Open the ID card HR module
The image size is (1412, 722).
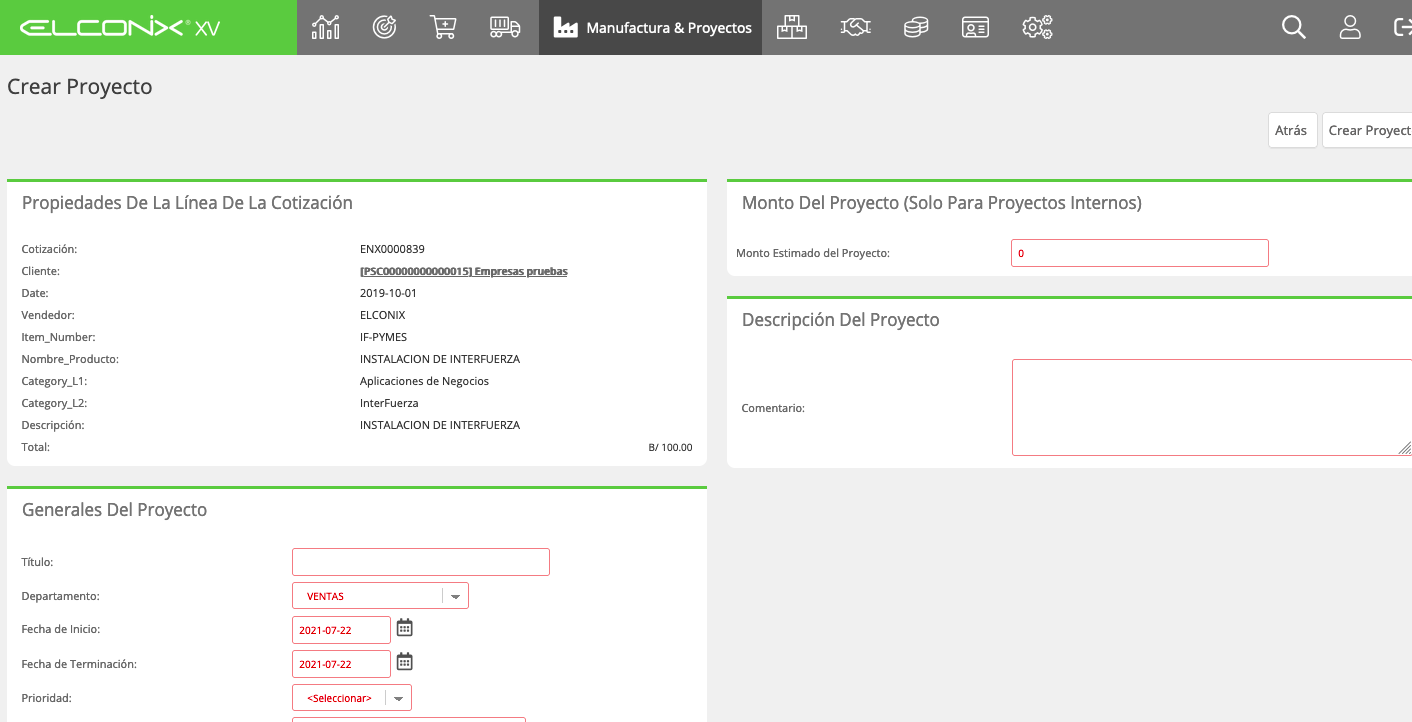(975, 27)
